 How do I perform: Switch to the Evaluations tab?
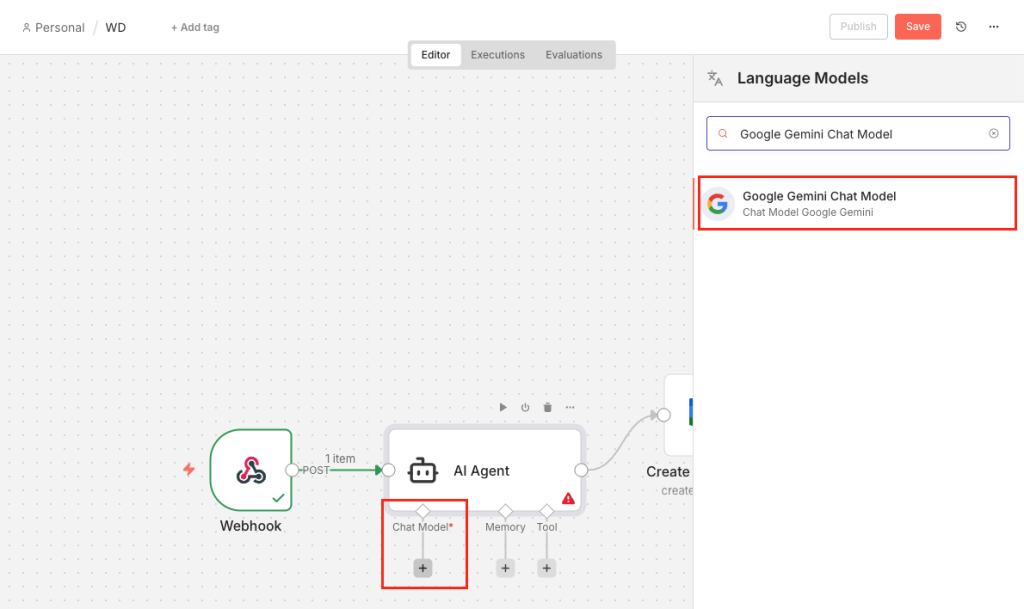pyautogui.click(x=574, y=55)
